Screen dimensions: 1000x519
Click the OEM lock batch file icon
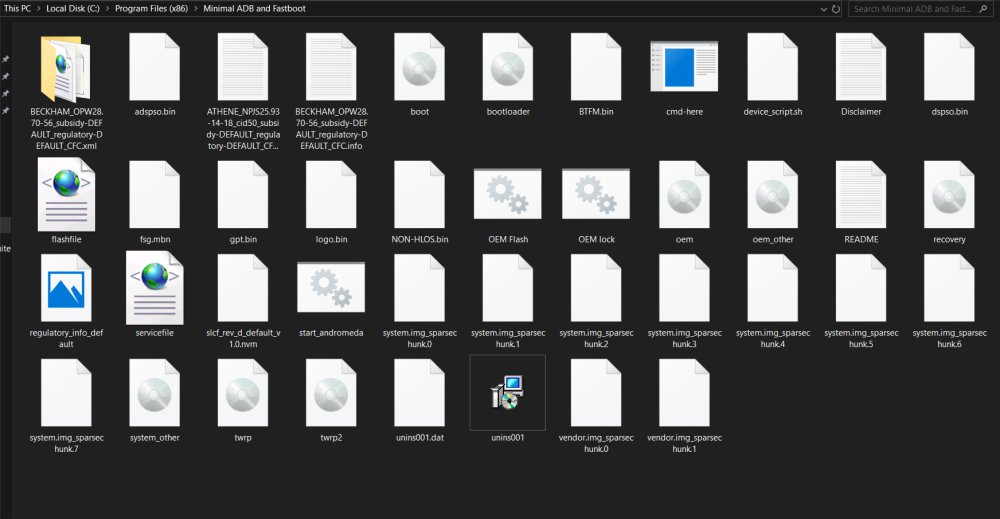(x=596, y=194)
